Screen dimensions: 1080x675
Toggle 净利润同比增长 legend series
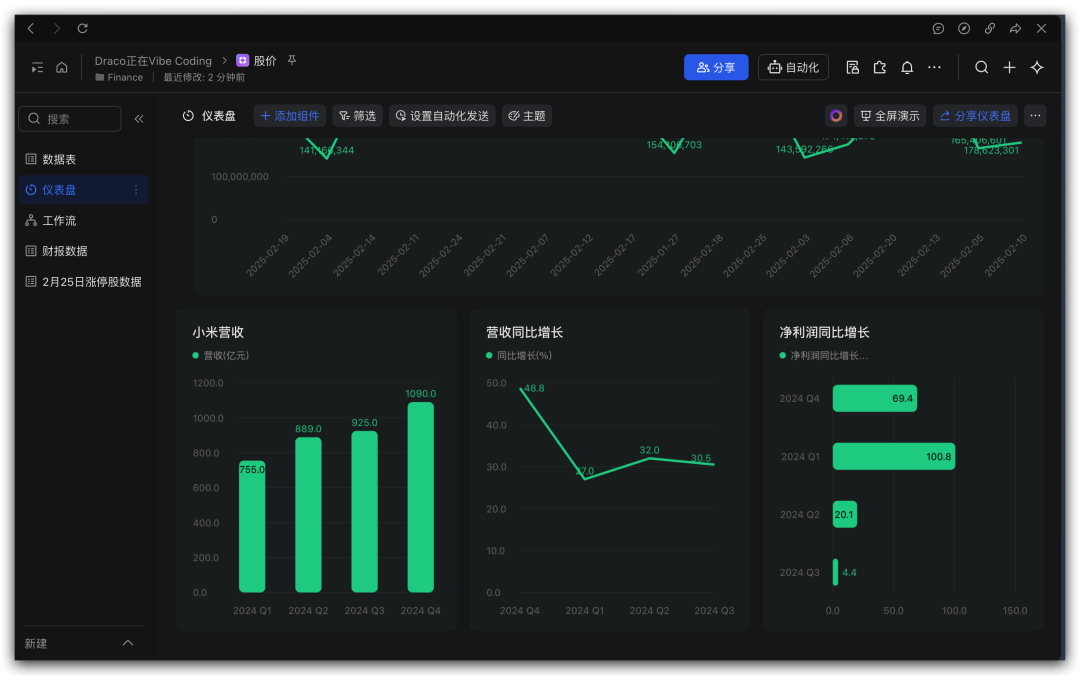tap(823, 355)
